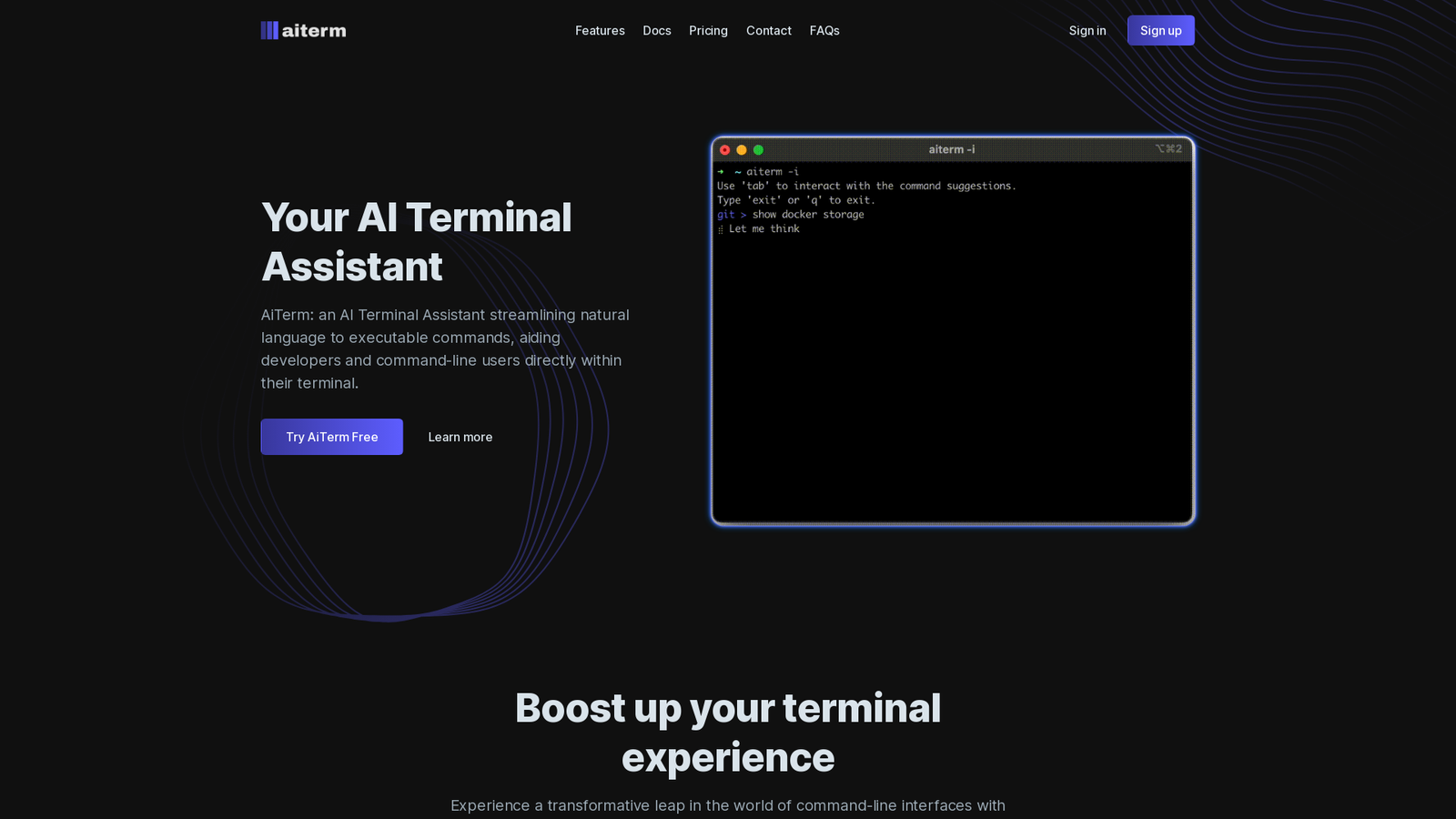
Task: Click the Sign up button
Action: click(1161, 30)
